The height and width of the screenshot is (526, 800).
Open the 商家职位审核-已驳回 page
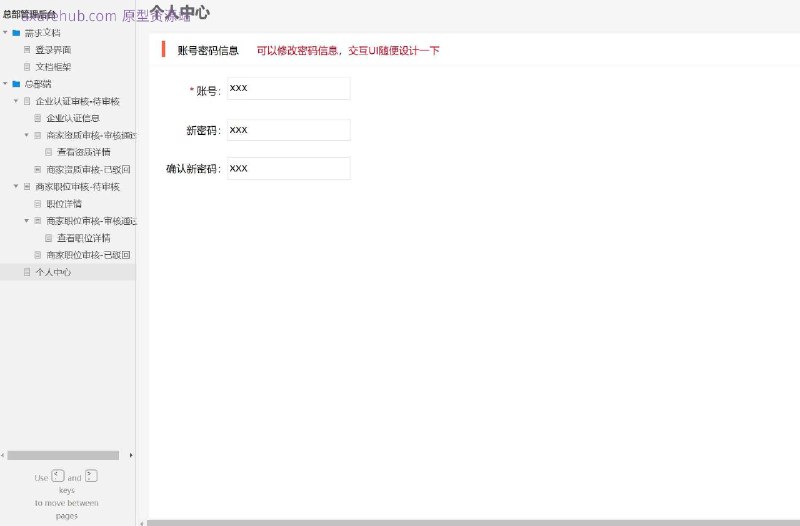[88, 255]
